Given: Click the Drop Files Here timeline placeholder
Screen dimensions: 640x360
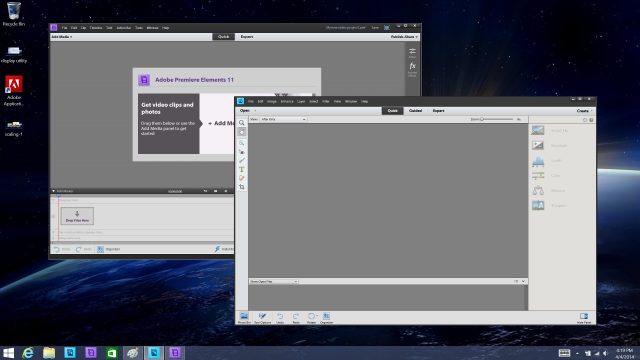Looking at the screenshot, I should pyautogui.click(x=77, y=216).
